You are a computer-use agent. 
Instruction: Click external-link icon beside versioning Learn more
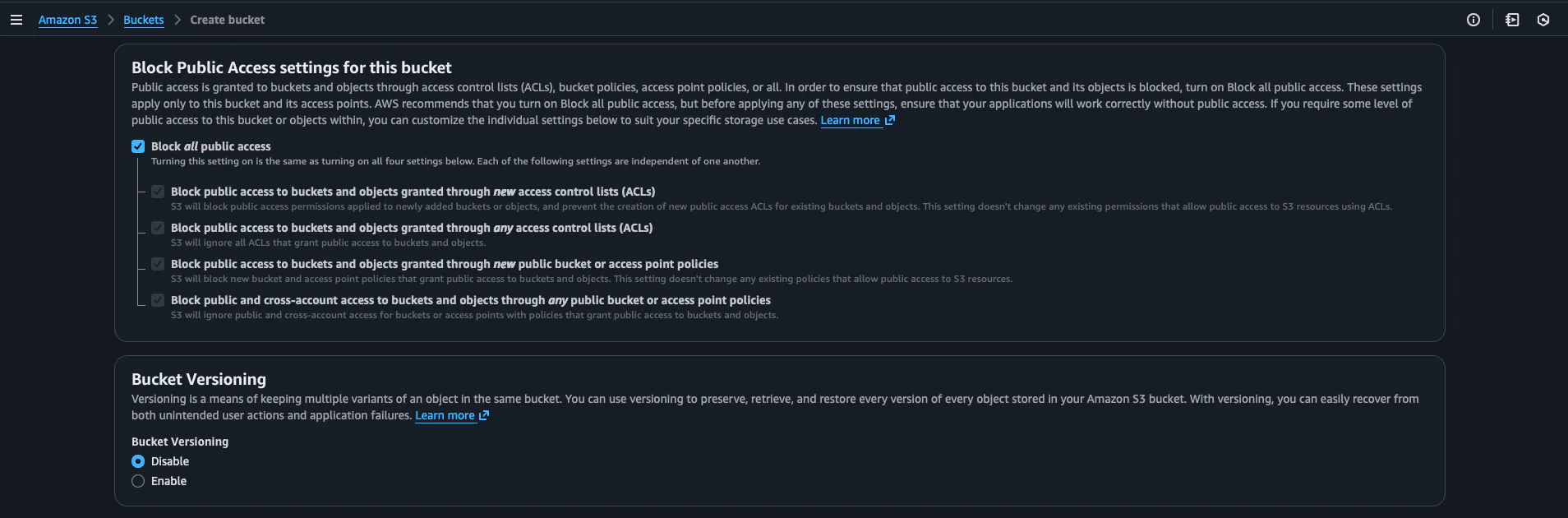484,415
